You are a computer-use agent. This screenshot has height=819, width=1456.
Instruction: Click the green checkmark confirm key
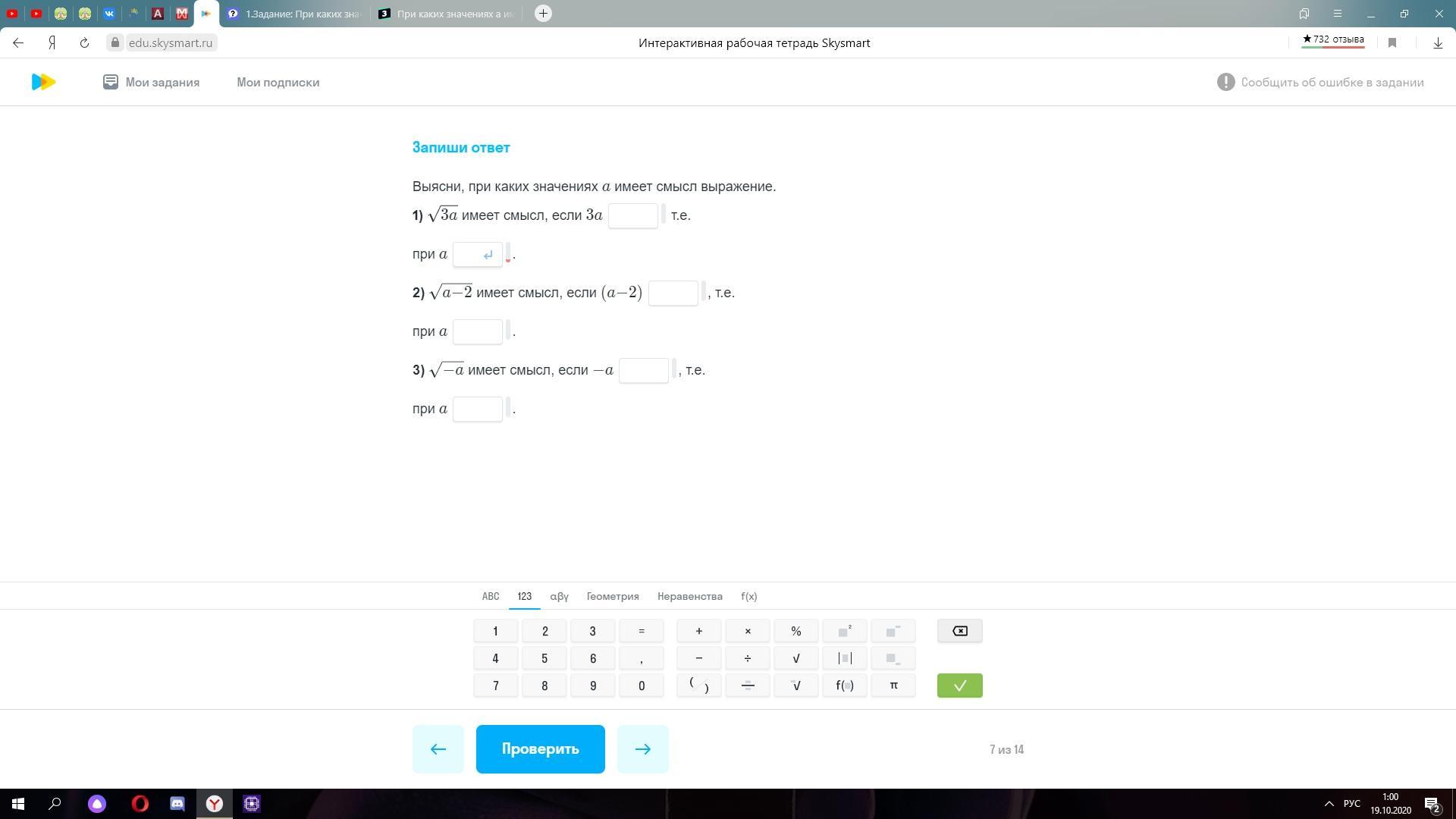[959, 686]
